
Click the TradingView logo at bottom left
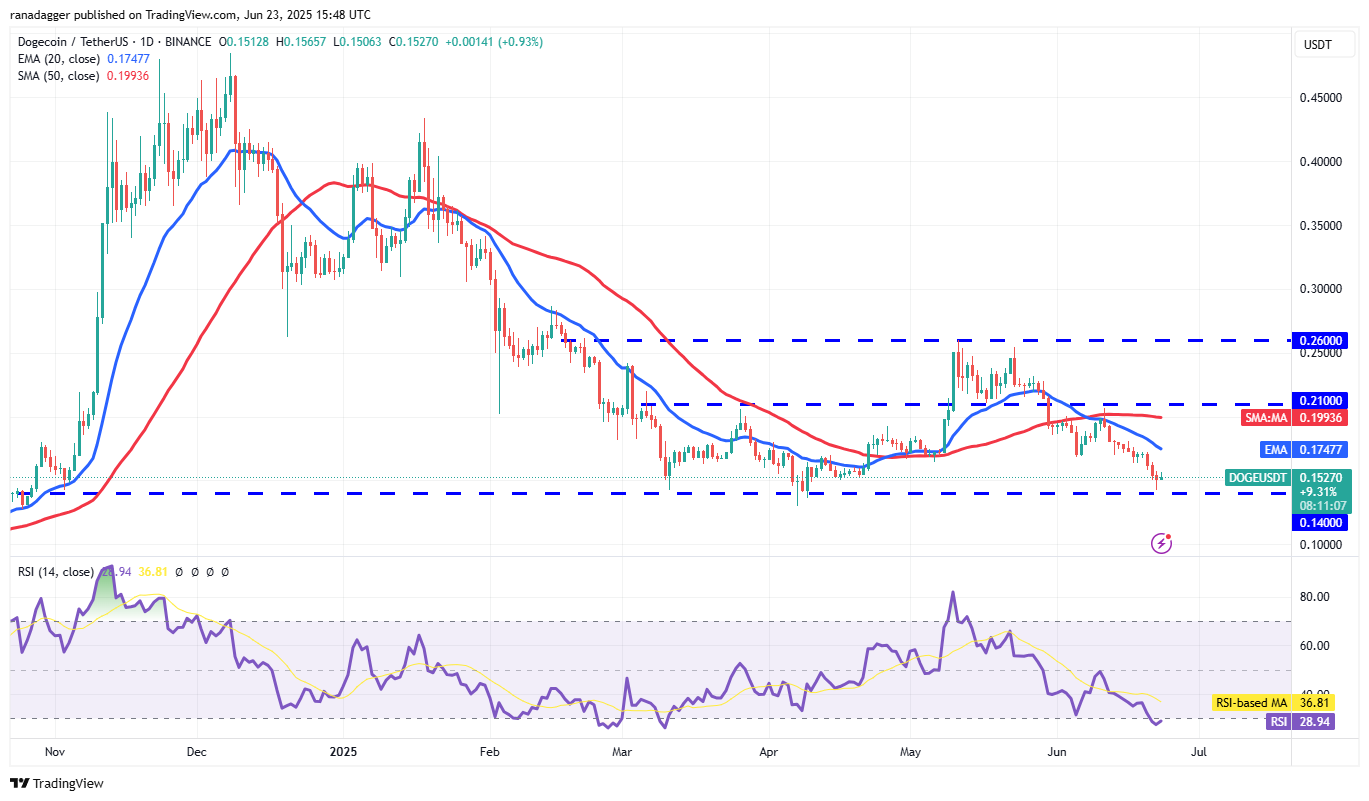coord(57,783)
